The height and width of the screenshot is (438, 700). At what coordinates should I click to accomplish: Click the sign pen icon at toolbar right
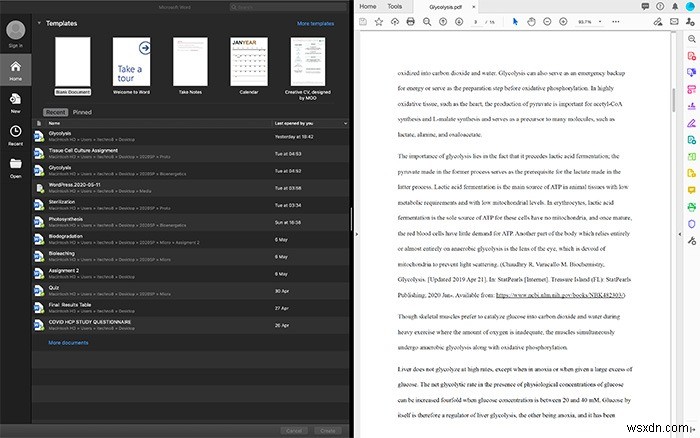[658, 21]
